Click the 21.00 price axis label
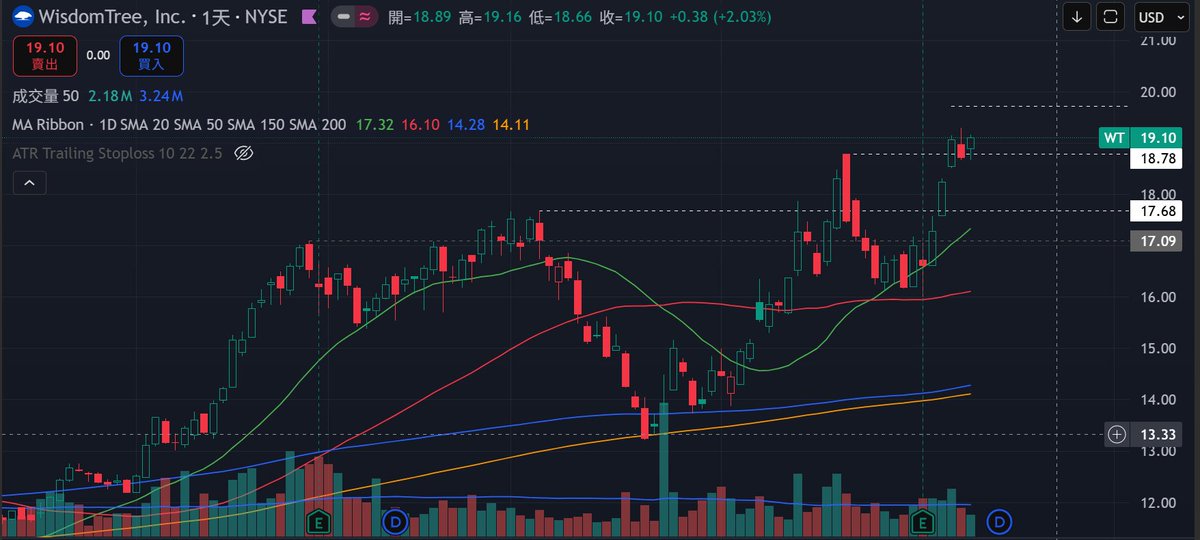 [1157, 41]
